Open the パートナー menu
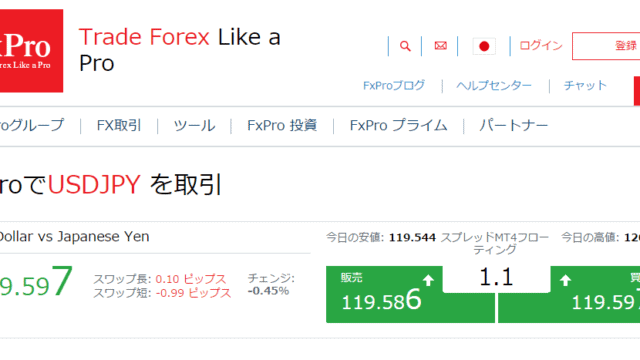The image size is (640, 360). [513, 125]
